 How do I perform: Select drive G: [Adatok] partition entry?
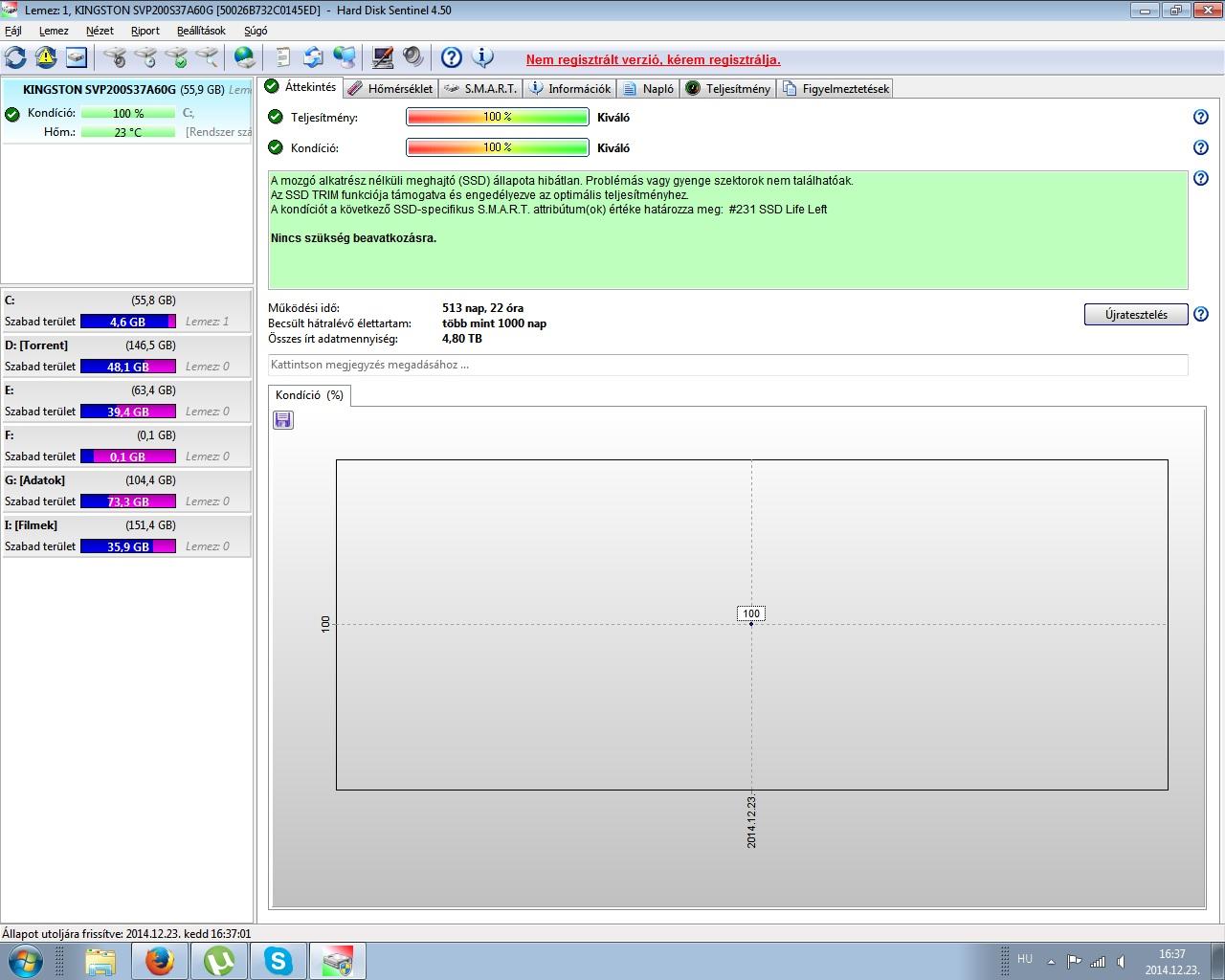pyautogui.click(x=126, y=491)
